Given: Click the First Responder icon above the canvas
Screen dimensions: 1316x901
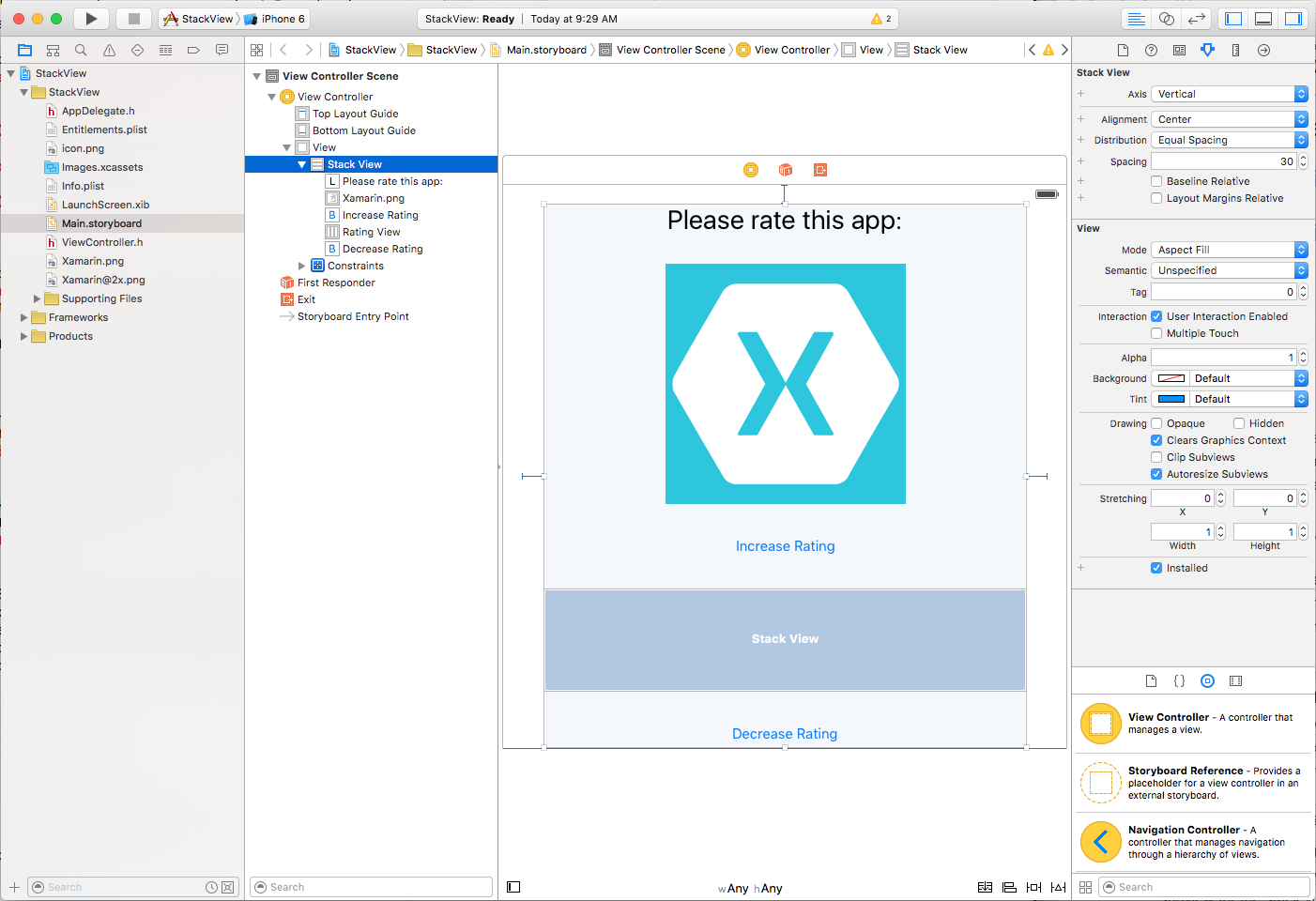Looking at the screenshot, I should pyautogui.click(x=786, y=170).
